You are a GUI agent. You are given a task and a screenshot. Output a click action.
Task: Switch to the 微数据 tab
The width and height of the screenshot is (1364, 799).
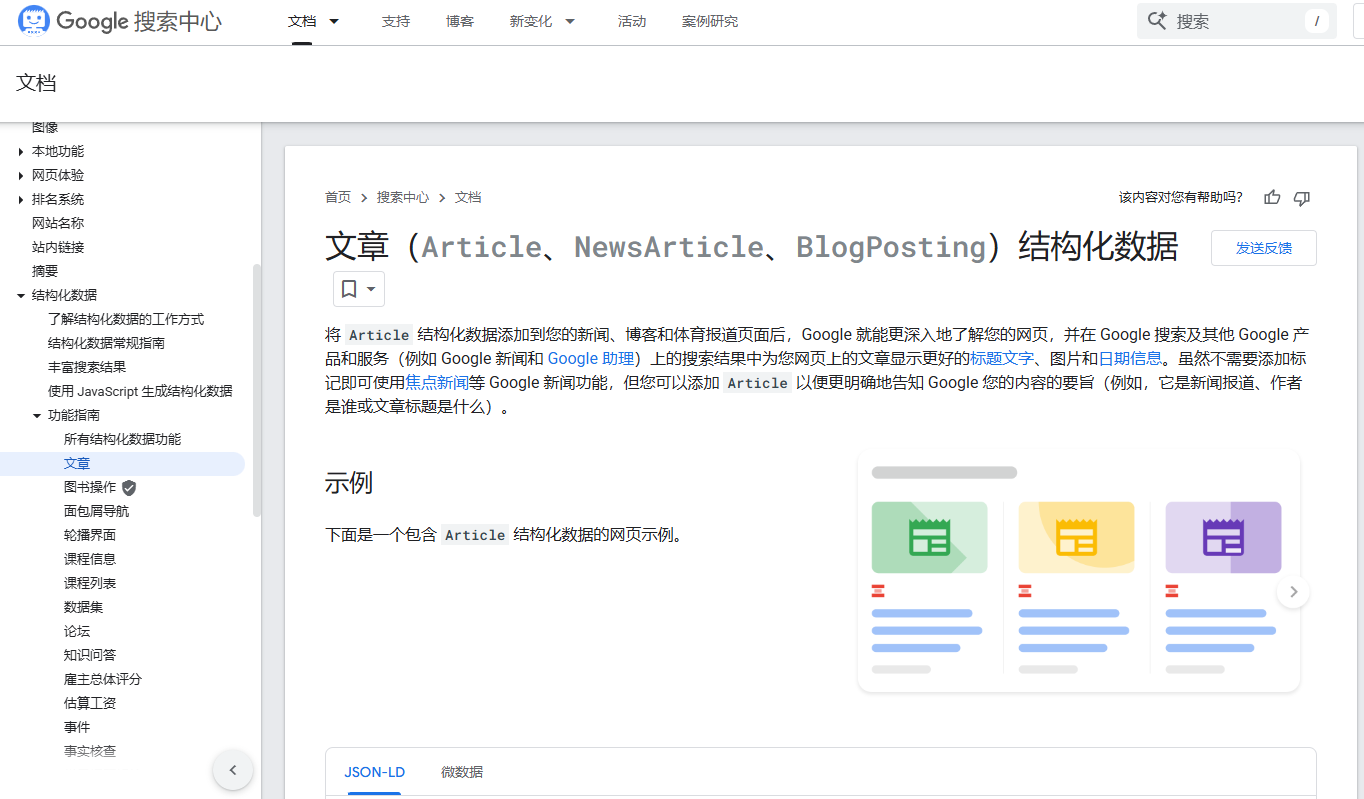[x=462, y=772]
